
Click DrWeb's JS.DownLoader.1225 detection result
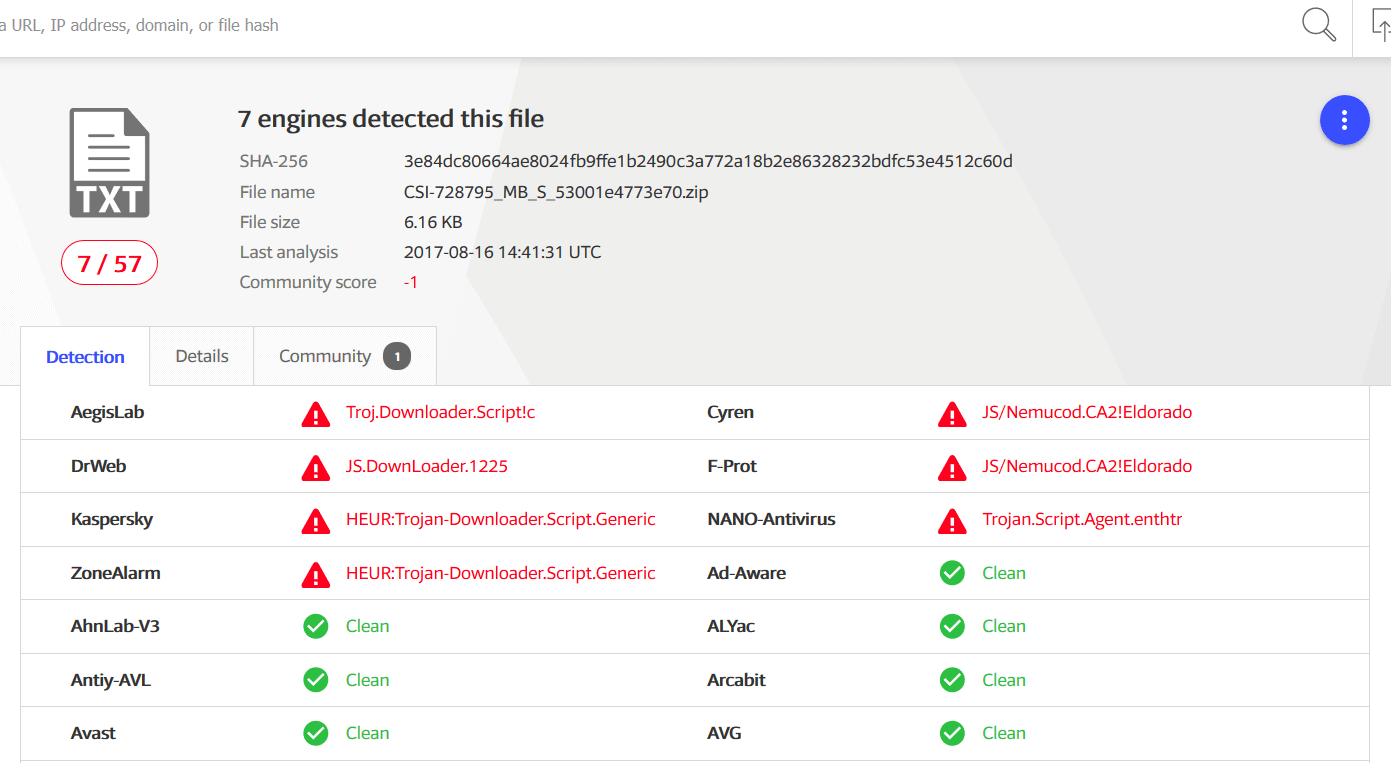pyautogui.click(x=427, y=466)
